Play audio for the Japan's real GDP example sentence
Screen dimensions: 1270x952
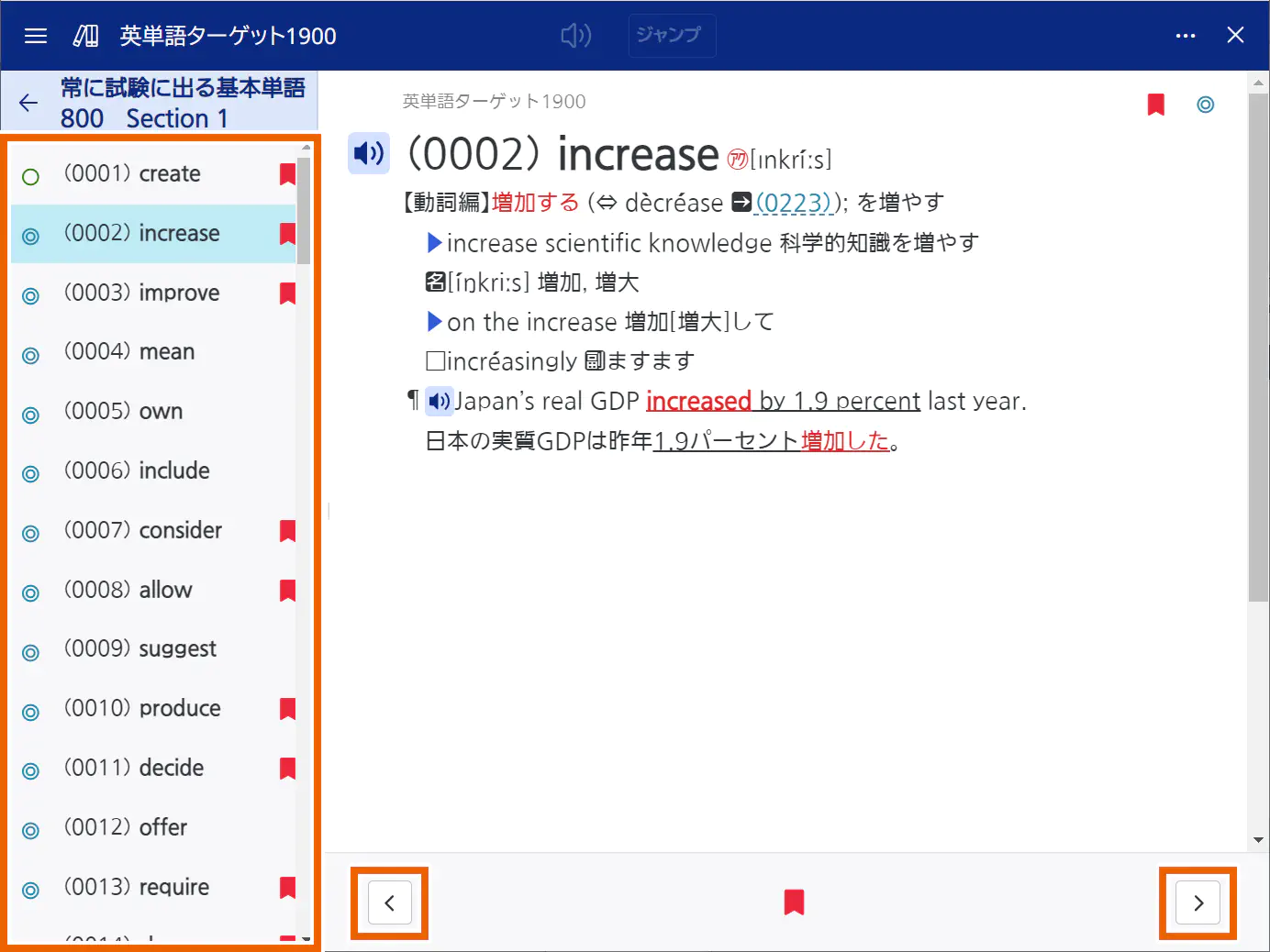440,401
